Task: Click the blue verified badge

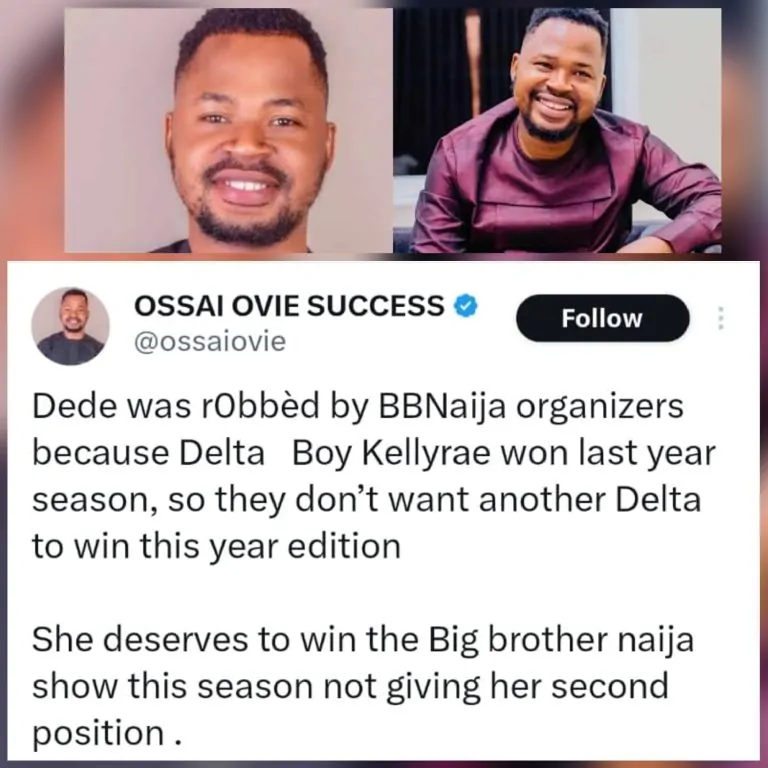Action: pos(466,307)
